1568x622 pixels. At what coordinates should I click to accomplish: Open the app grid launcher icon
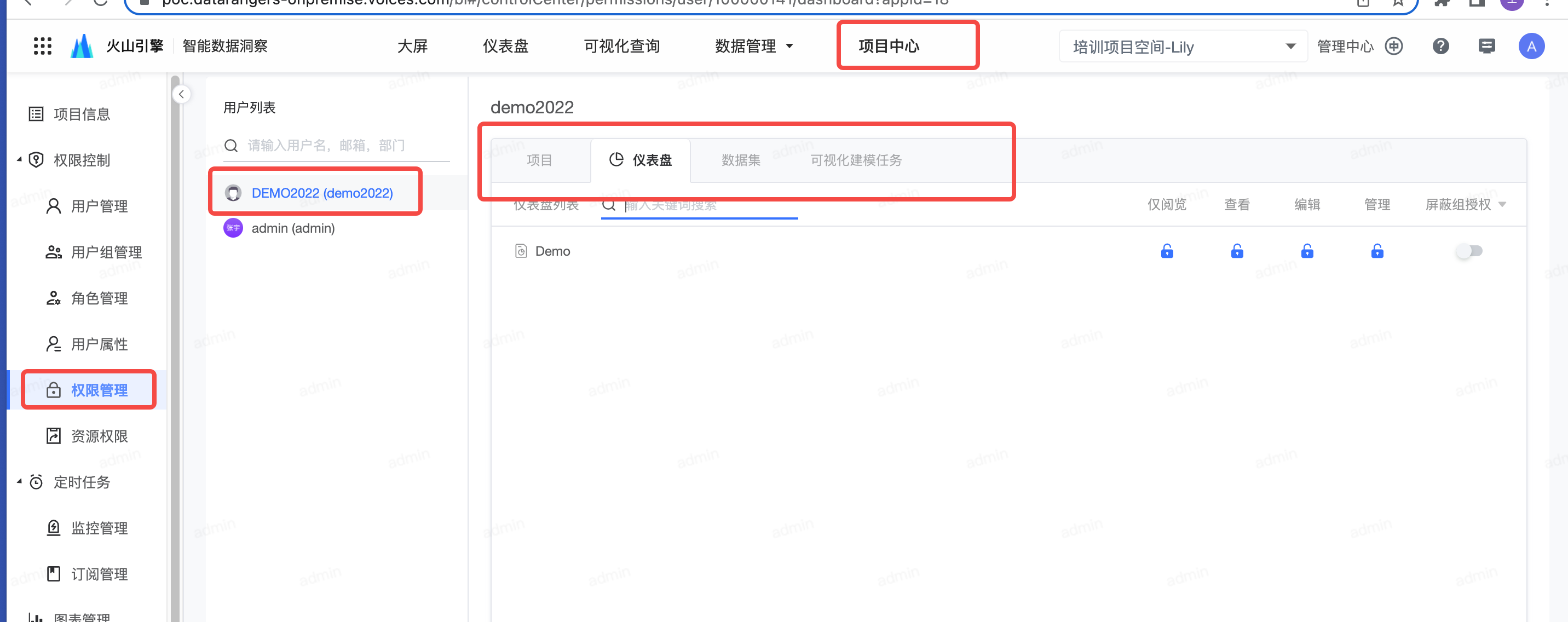pos(42,46)
